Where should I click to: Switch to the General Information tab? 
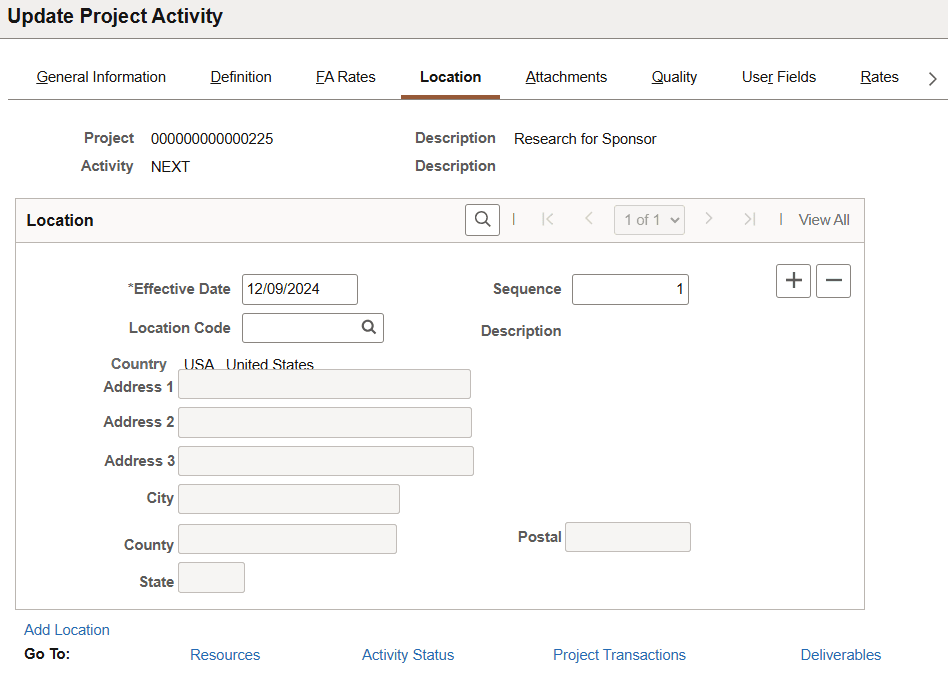(100, 77)
